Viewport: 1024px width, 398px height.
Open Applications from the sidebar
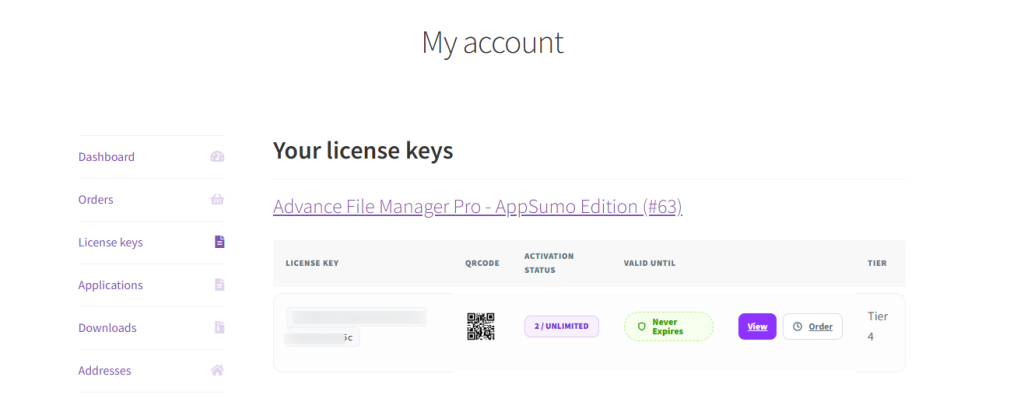pyautogui.click(x=110, y=285)
